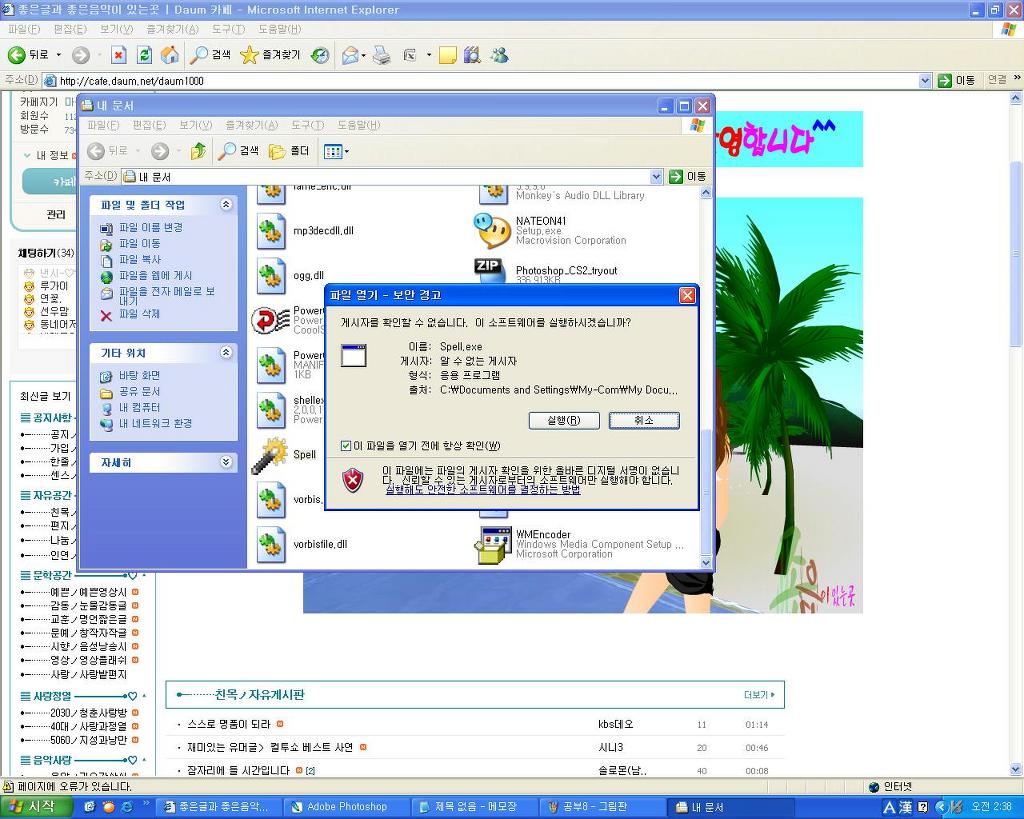Click 2030/청춘사랑방 board link

[88, 713]
